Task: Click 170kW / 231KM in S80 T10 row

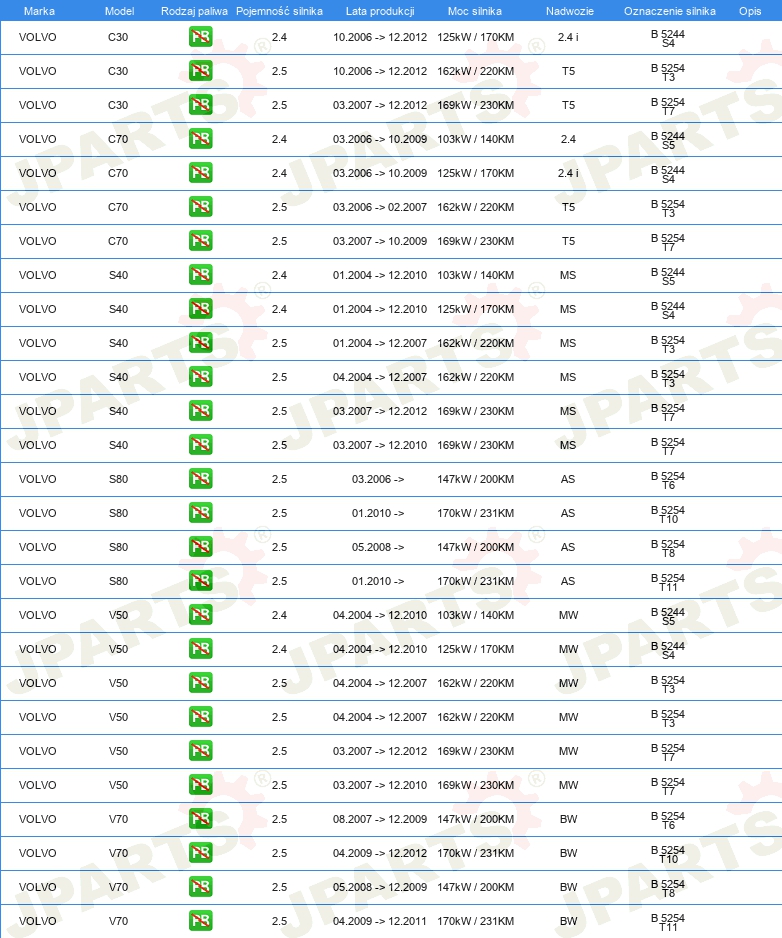Action: click(476, 513)
